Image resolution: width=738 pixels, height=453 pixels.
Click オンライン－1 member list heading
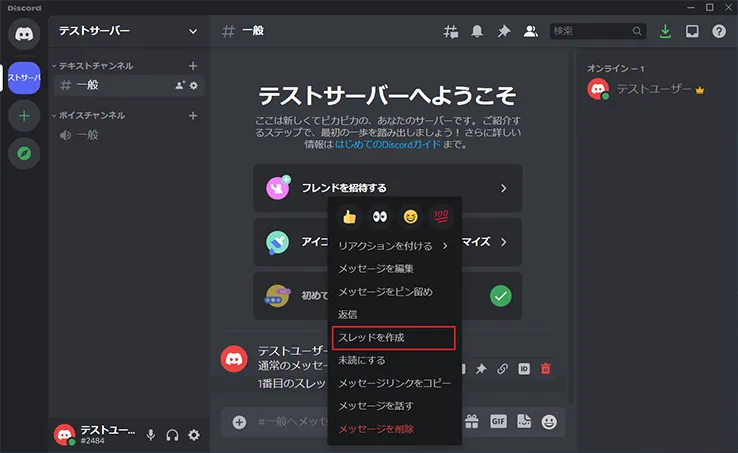tap(616, 69)
